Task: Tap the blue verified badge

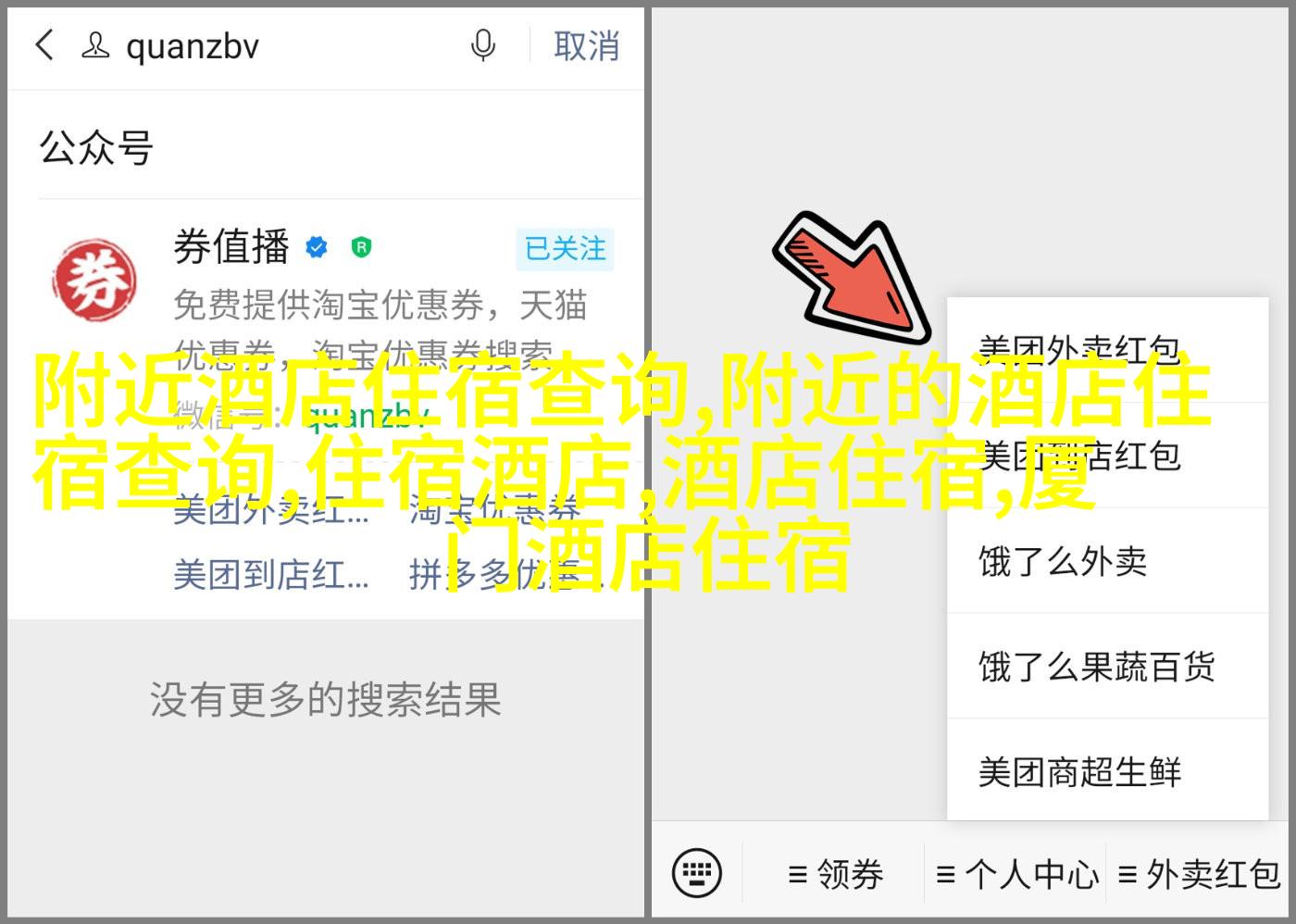Action: click(317, 247)
